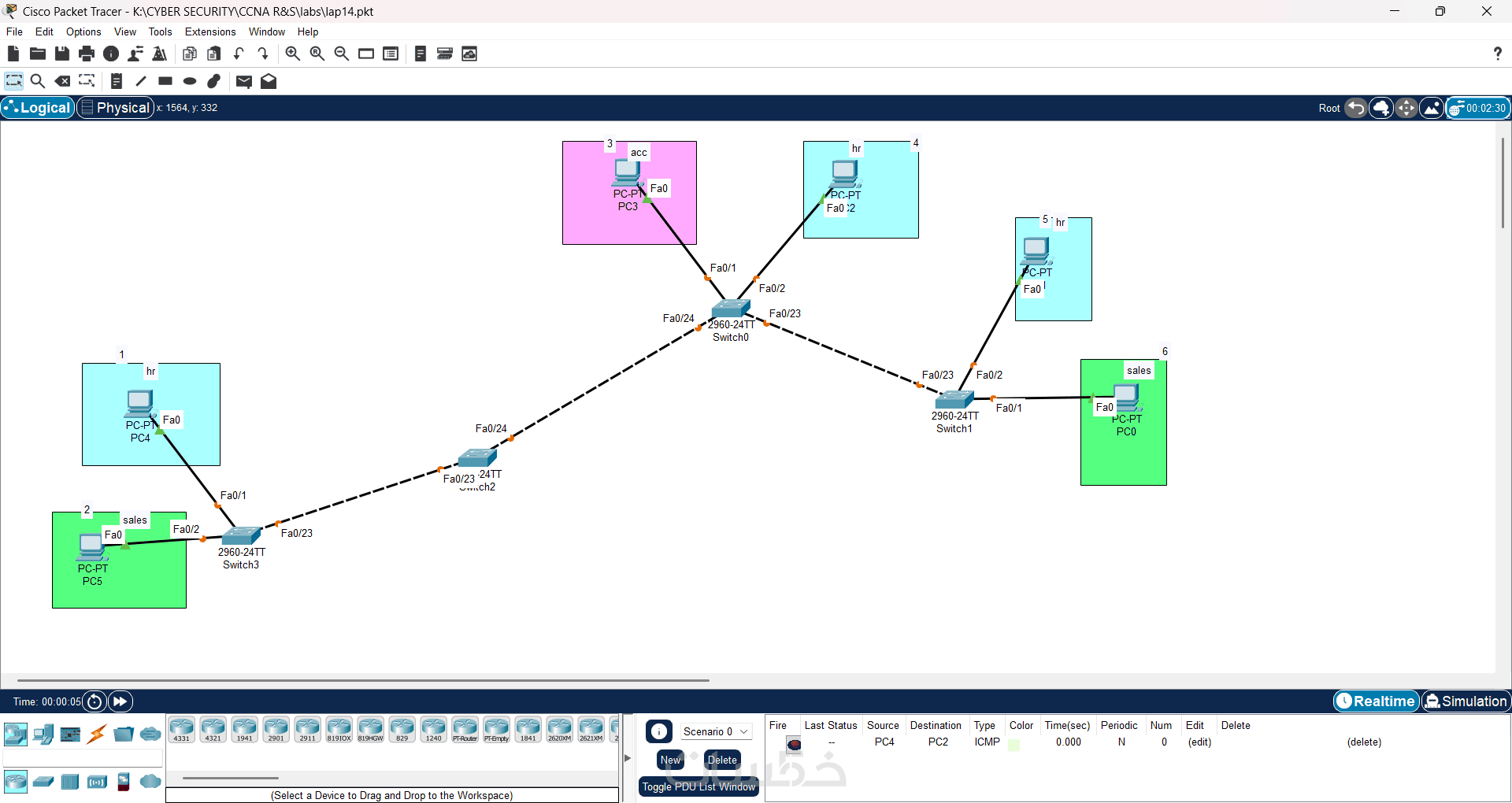Click the Zoom In toolbar icon
Image resolution: width=1512 pixels, height=803 pixels.
coord(292,54)
